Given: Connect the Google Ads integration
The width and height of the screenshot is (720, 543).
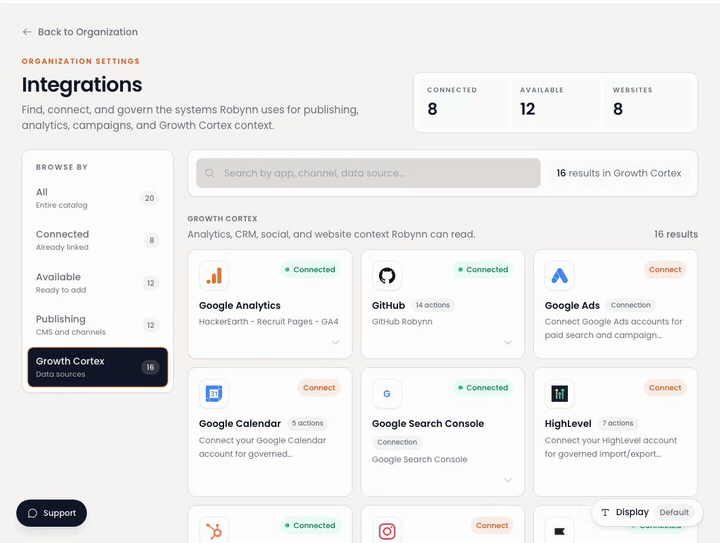Looking at the screenshot, I should point(665,269).
